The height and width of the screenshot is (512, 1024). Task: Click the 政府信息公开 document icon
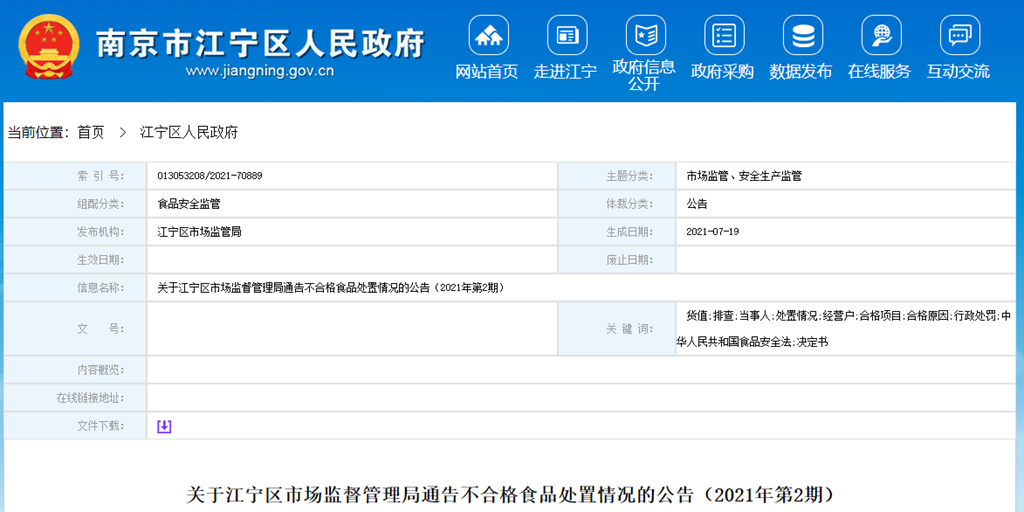[645, 35]
